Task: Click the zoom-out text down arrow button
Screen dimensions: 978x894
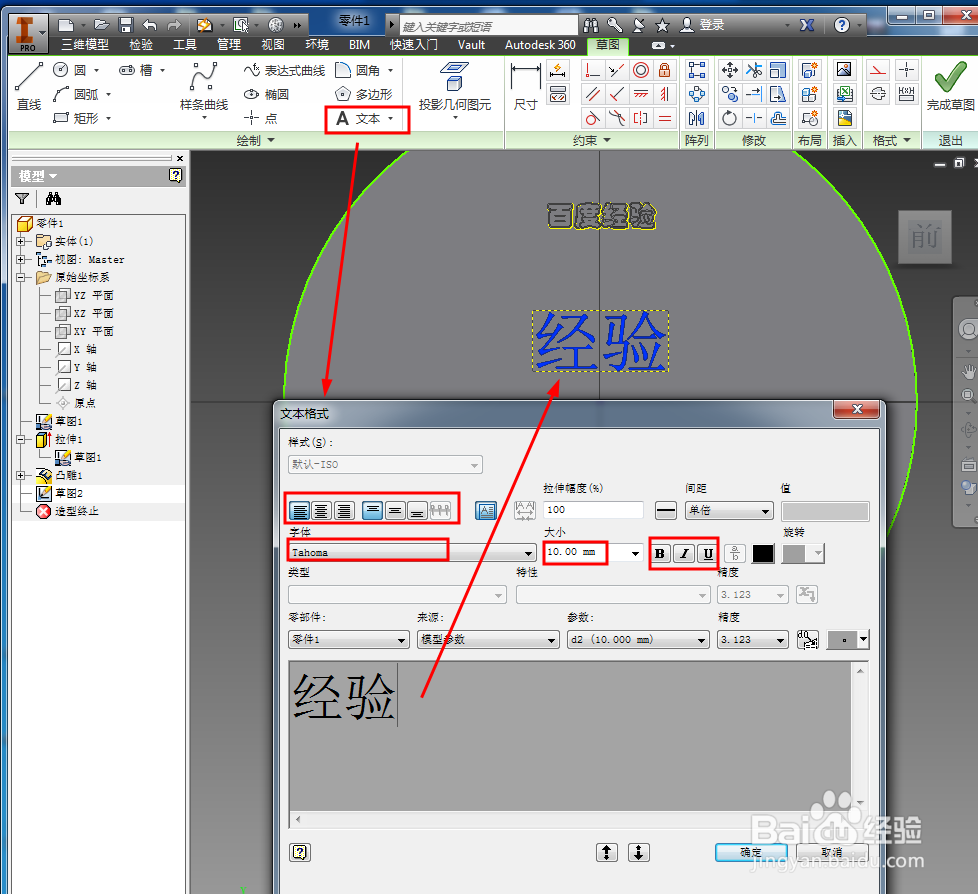Action: coord(639,852)
